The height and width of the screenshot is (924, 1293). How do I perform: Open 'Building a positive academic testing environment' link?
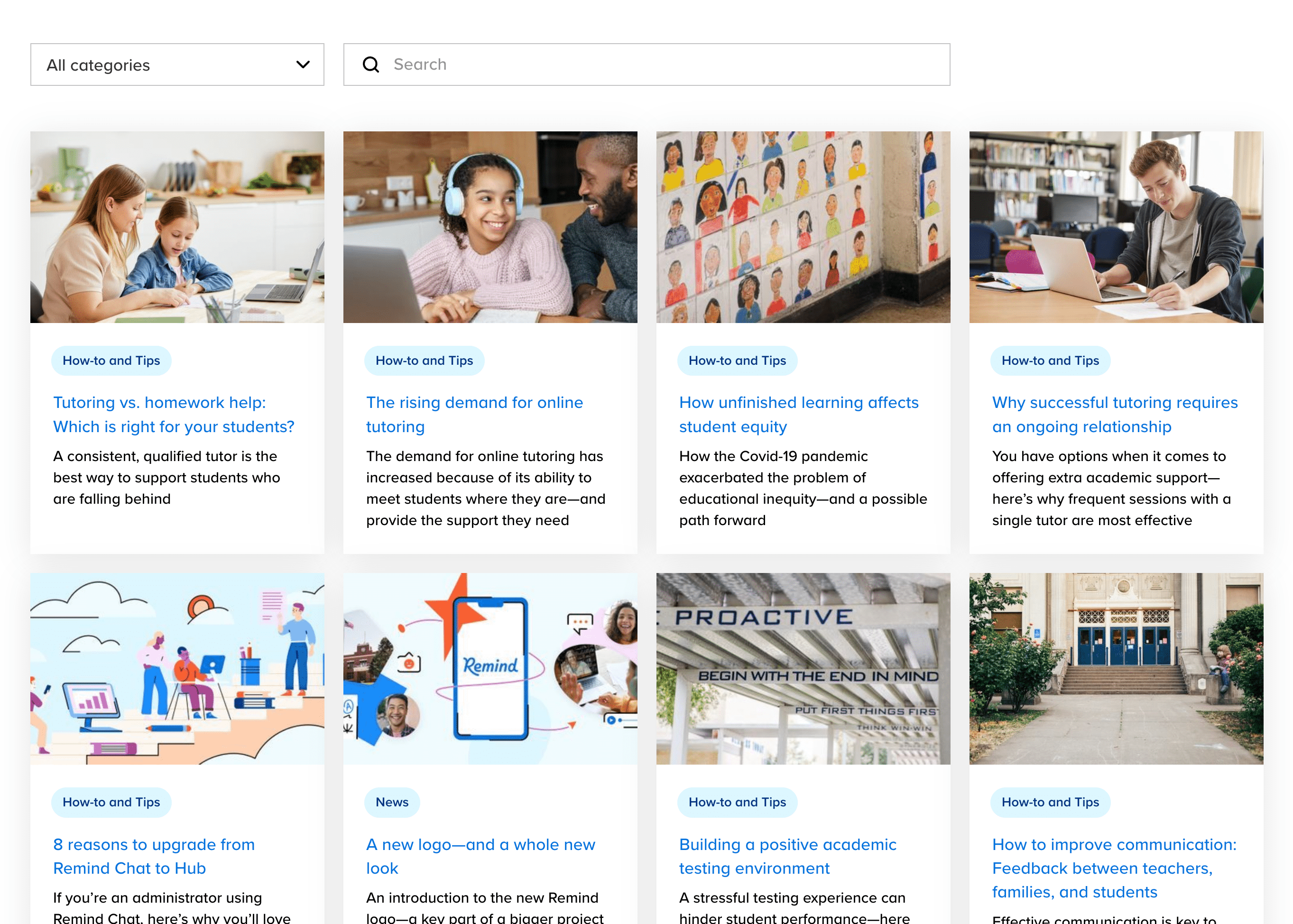pos(788,856)
